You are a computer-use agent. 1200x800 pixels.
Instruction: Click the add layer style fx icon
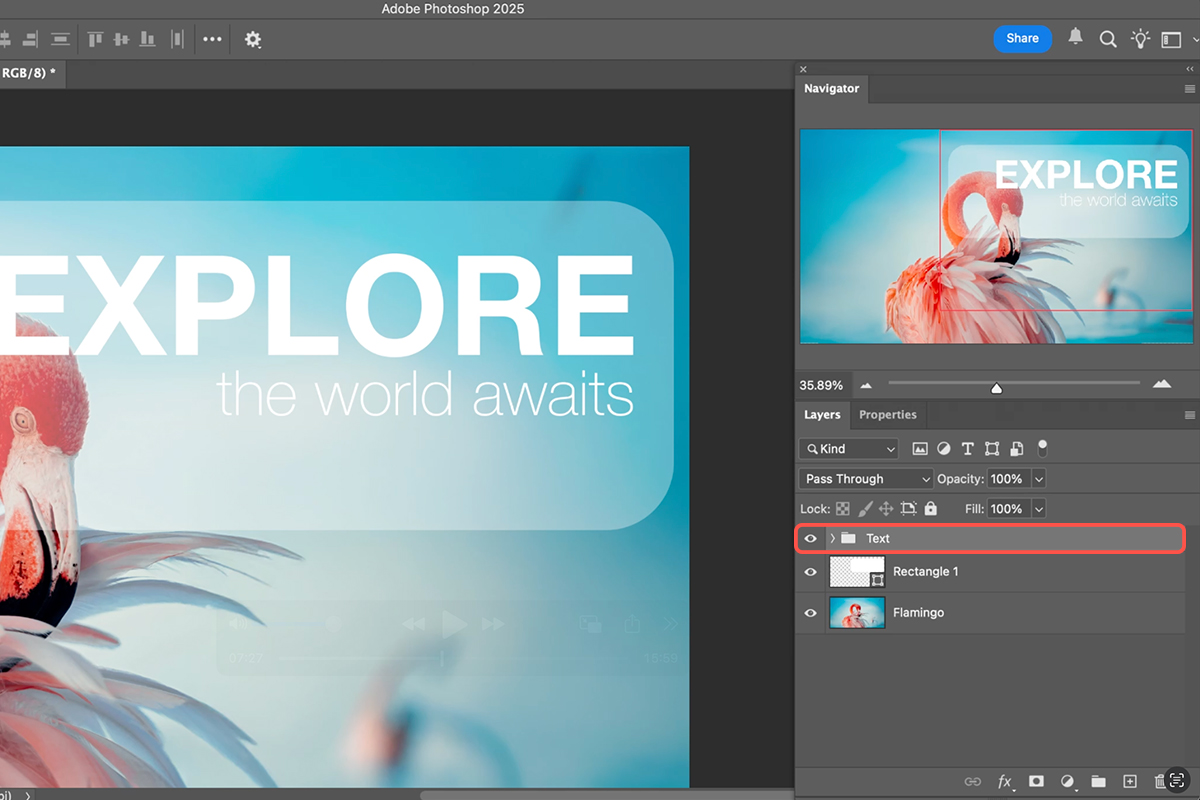[1005, 781]
